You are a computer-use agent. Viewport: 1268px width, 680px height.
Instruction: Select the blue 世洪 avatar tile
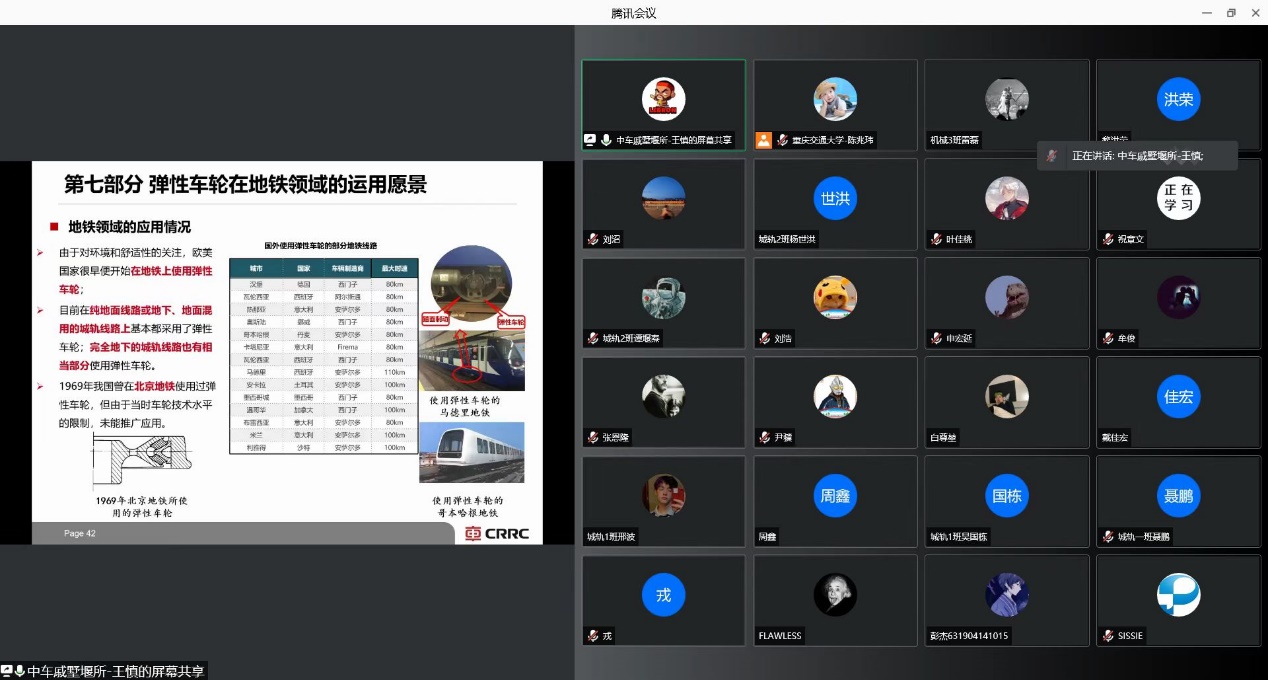[x=835, y=198]
